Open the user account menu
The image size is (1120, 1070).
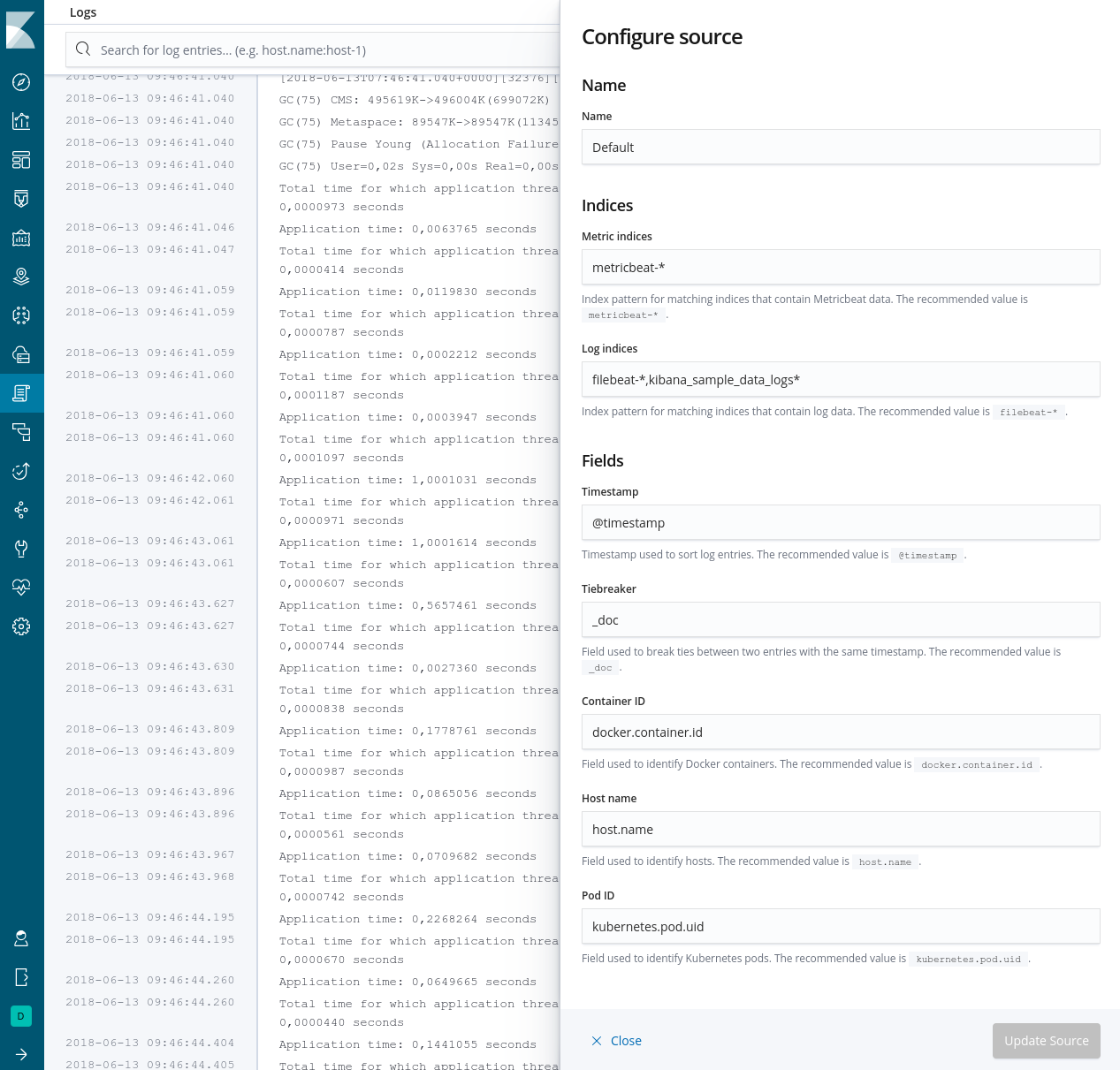[x=20, y=937]
